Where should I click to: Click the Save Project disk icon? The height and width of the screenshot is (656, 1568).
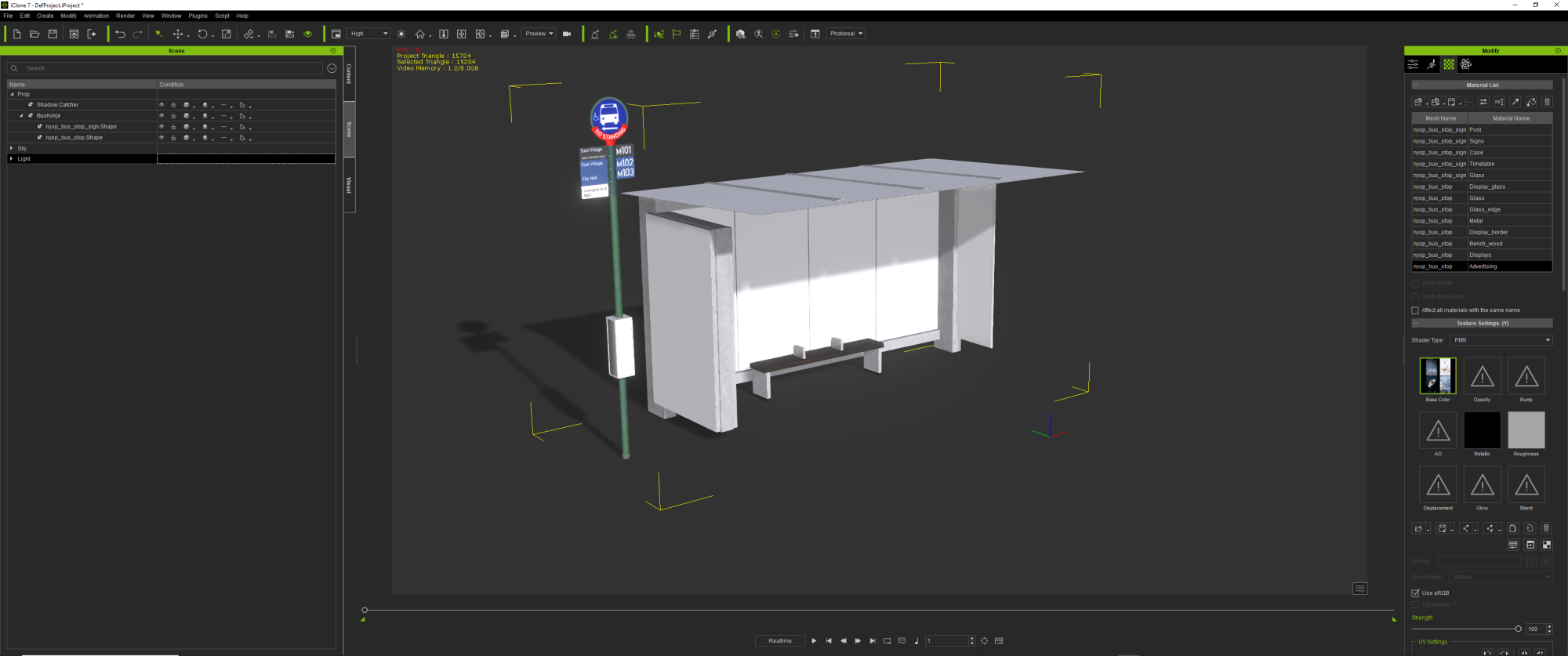click(x=53, y=34)
